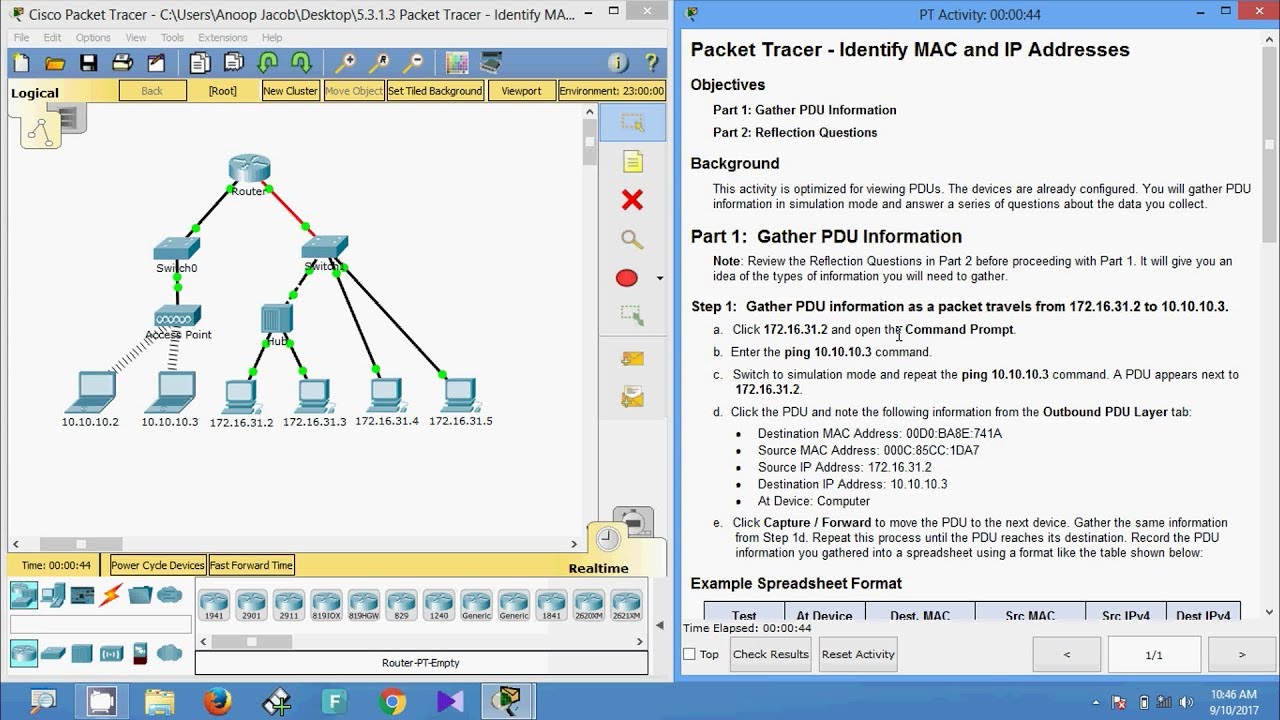Open the Custom Devices Dialog icon
The width and height of the screenshot is (1280, 720).
(x=490, y=64)
